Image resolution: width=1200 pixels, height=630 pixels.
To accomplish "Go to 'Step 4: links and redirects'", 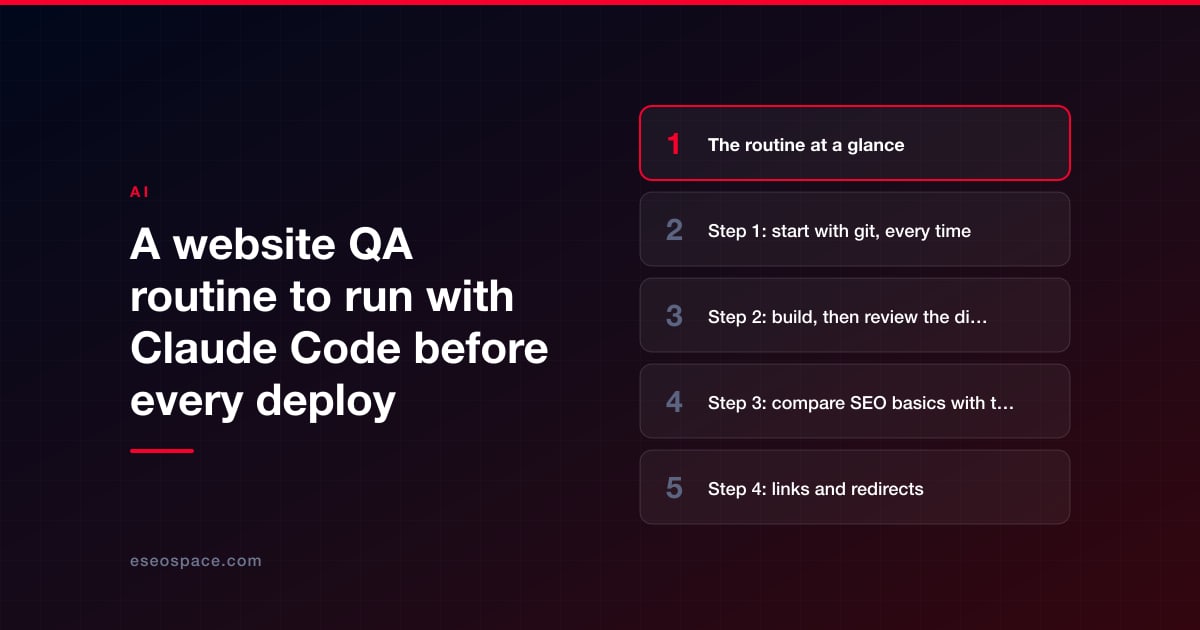I will click(x=855, y=487).
